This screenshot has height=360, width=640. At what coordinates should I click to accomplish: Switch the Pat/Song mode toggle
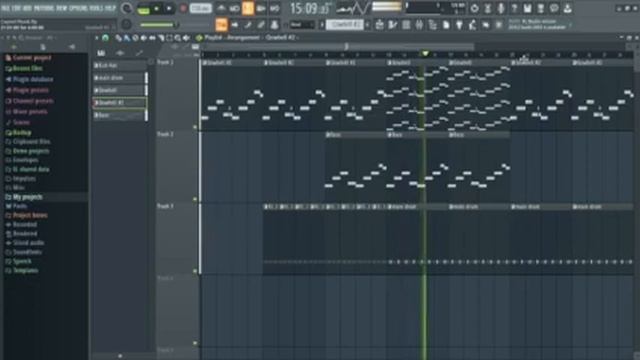(143, 9)
